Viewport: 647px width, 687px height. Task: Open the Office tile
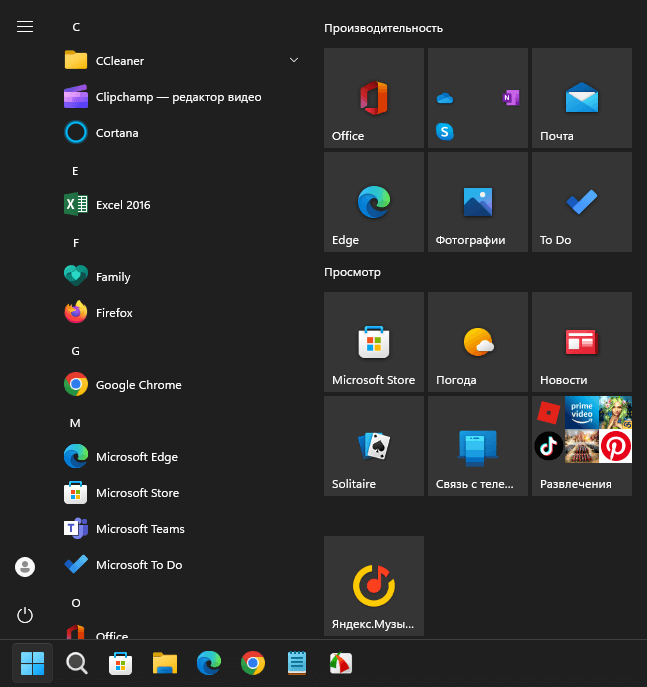[x=374, y=98]
